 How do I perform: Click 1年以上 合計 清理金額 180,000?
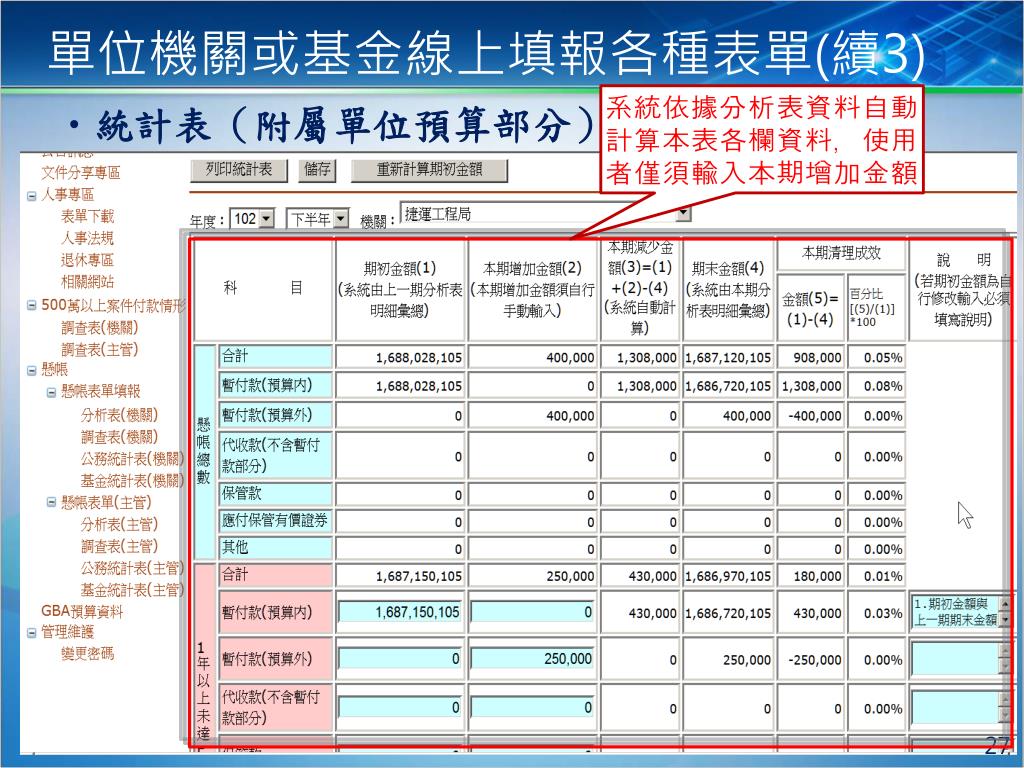[x=810, y=576]
